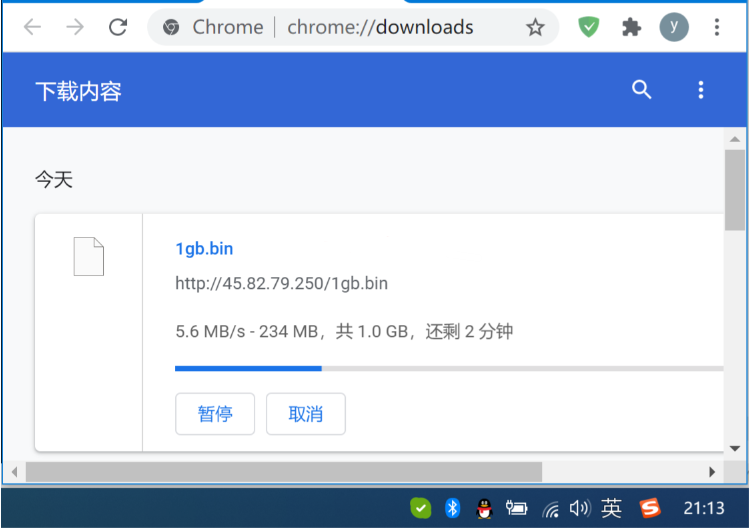Open Bluetooth from the system tray
751x528 pixels.
[x=452, y=508]
